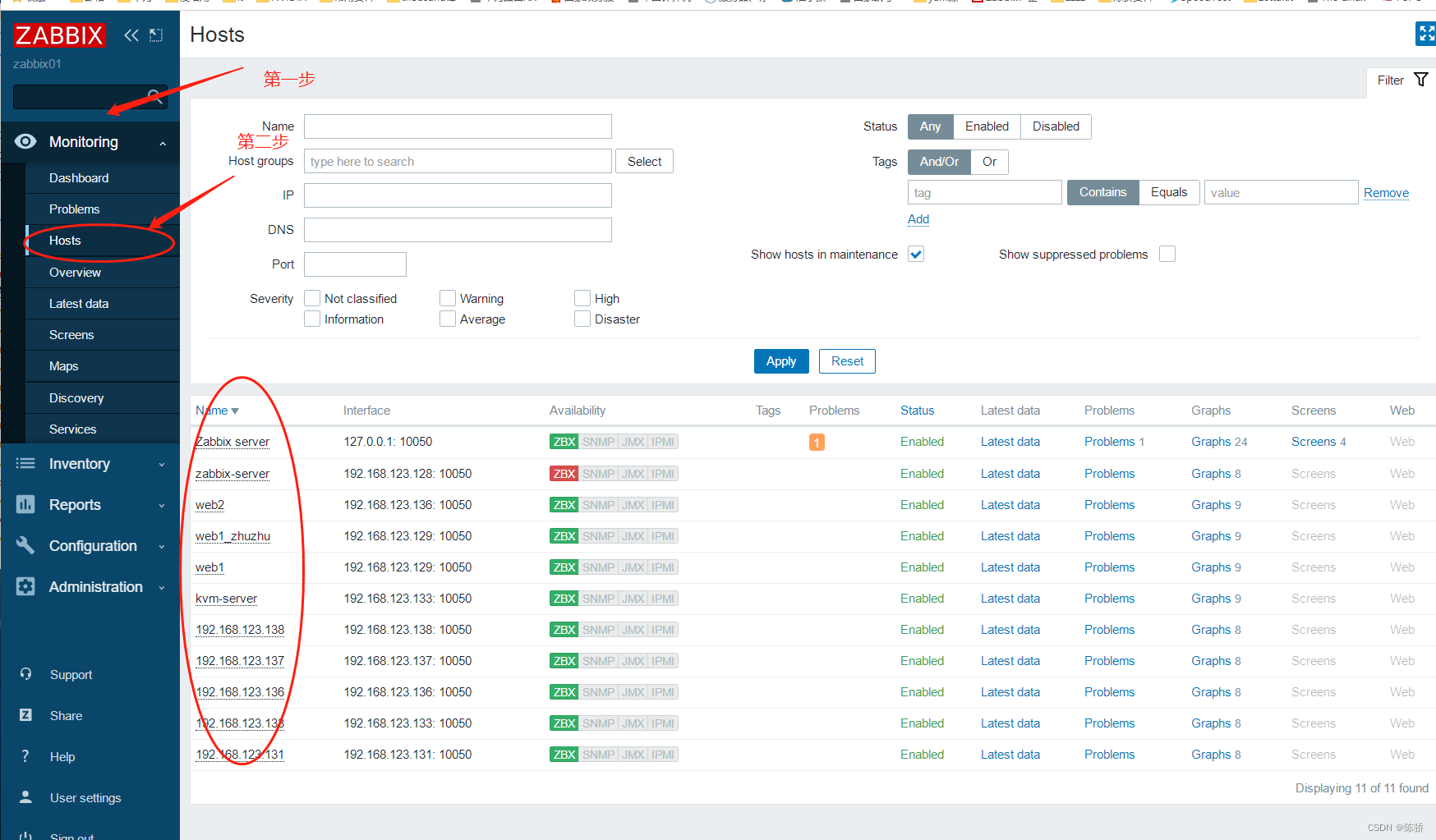
Task: Click the Help question mark icon
Action: point(25,756)
